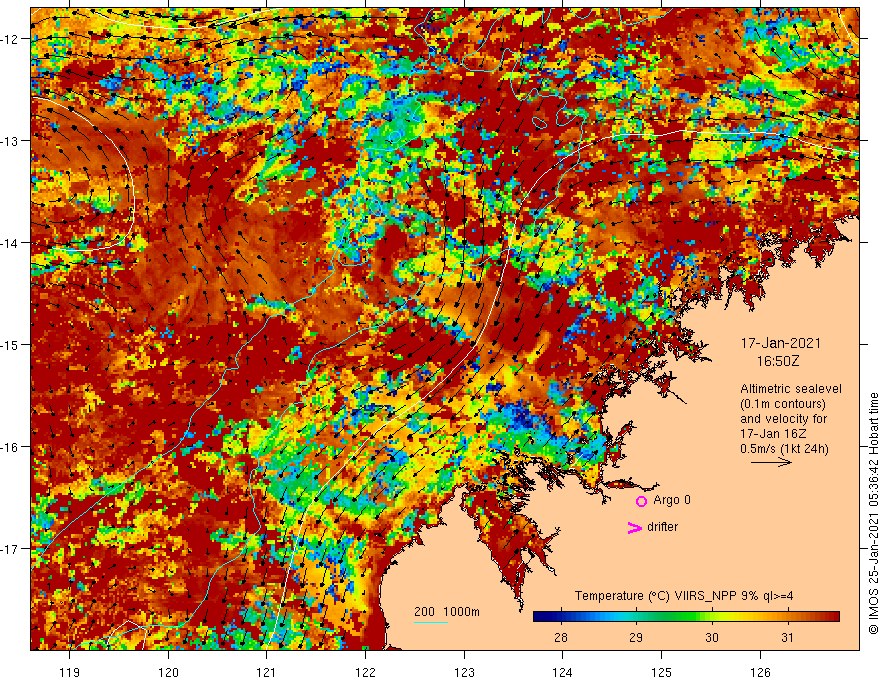Click the latitude axis label -15
The width and height of the screenshot is (880, 680).
[10, 344]
